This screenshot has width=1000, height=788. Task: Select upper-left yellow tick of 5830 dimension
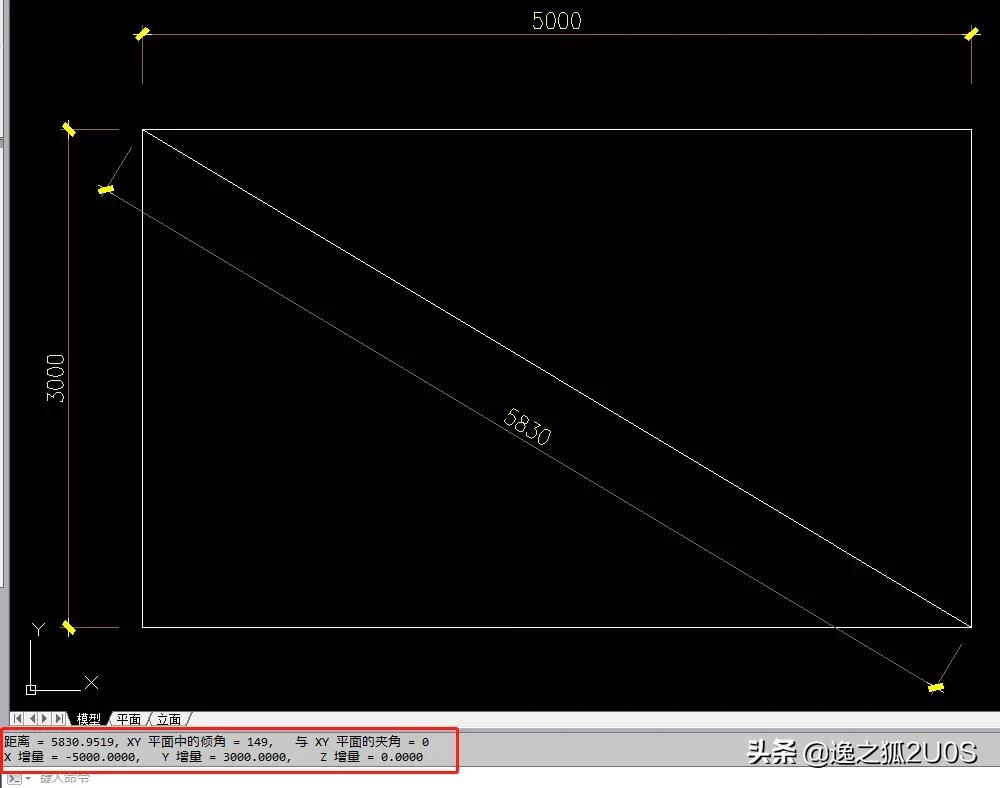[106, 189]
